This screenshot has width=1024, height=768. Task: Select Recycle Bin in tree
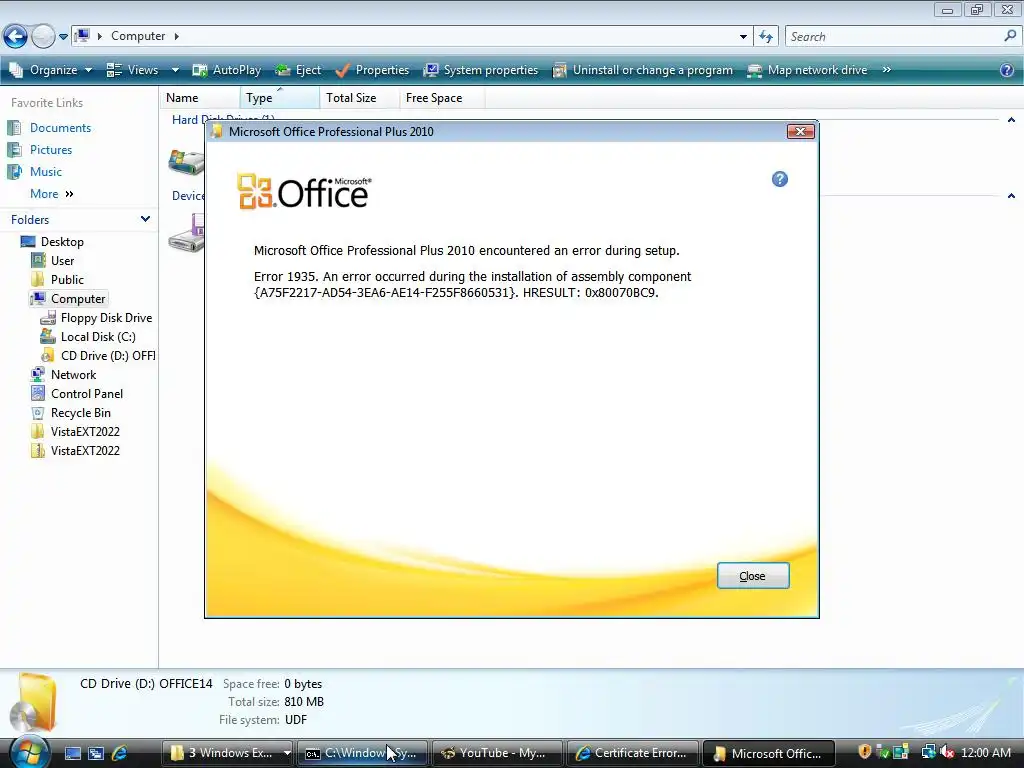80,413
